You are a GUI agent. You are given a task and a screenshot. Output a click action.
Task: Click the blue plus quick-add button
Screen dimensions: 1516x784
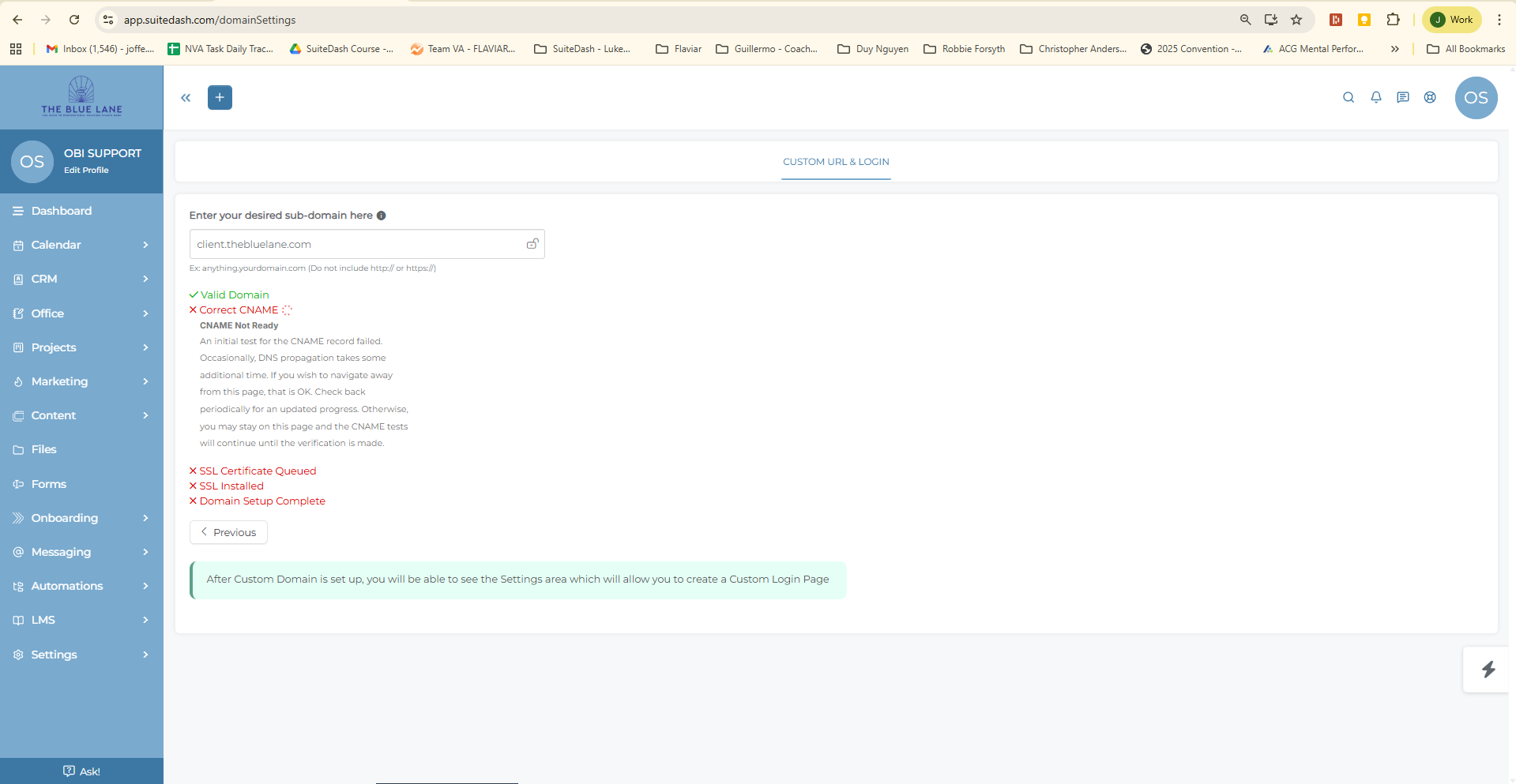220,97
